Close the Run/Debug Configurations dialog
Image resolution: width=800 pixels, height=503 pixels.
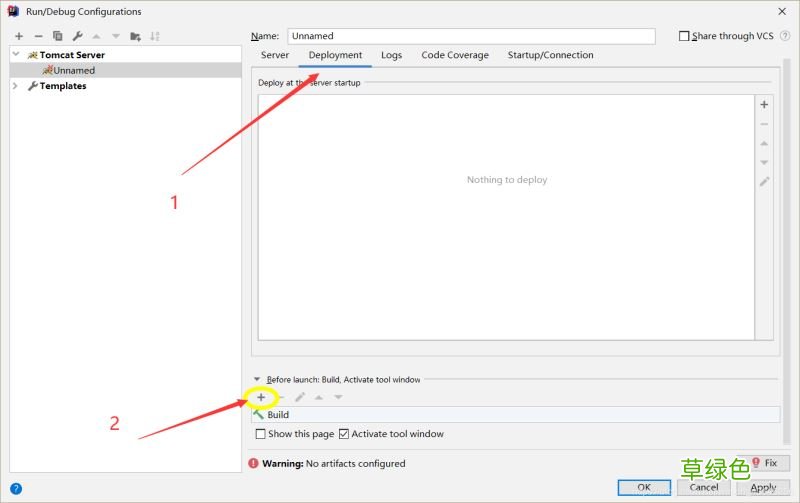[x=782, y=11]
